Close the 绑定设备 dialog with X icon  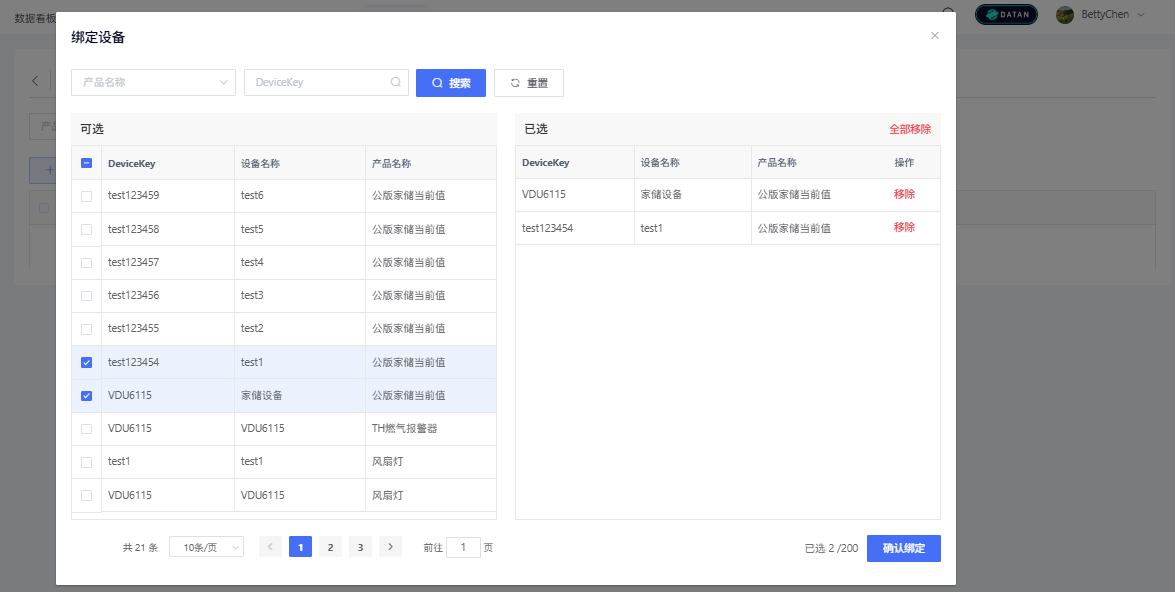935,36
